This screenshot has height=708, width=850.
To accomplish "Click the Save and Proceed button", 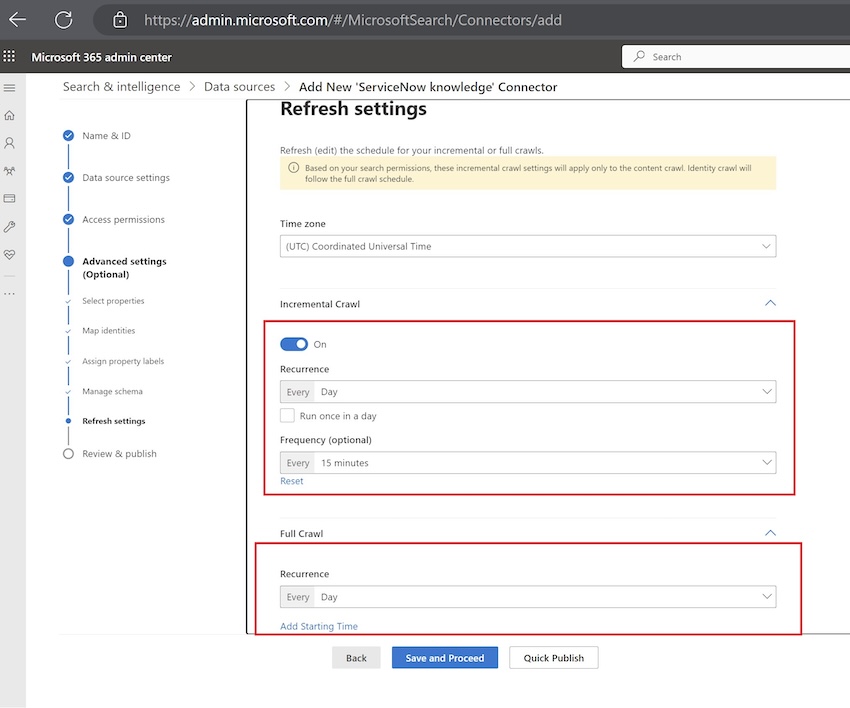I will pyautogui.click(x=444, y=657).
